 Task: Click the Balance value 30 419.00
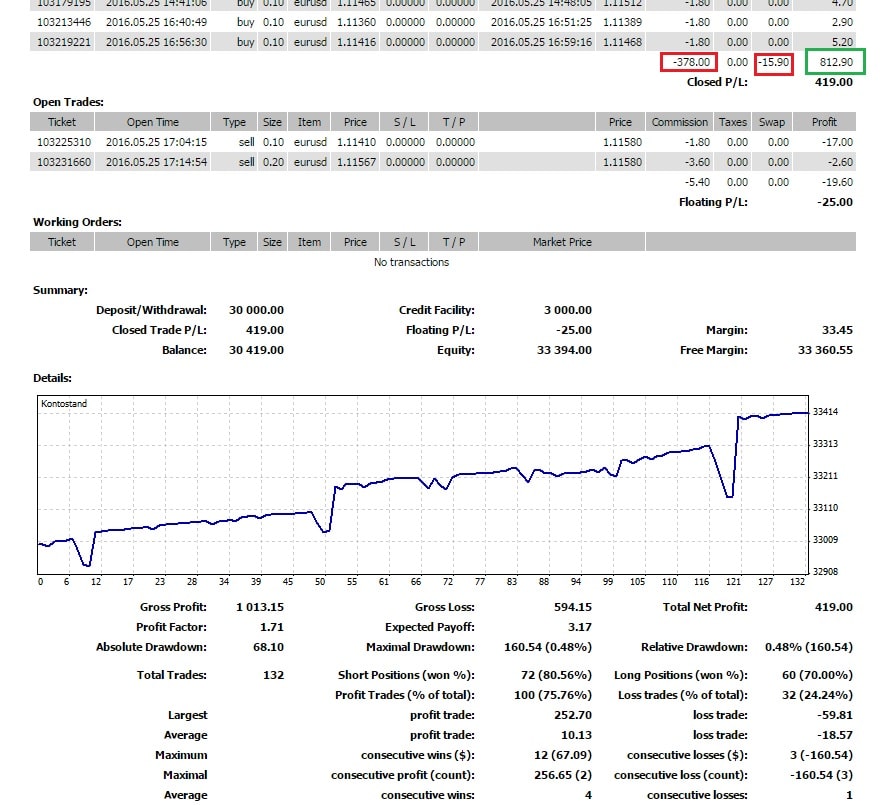[256, 350]
